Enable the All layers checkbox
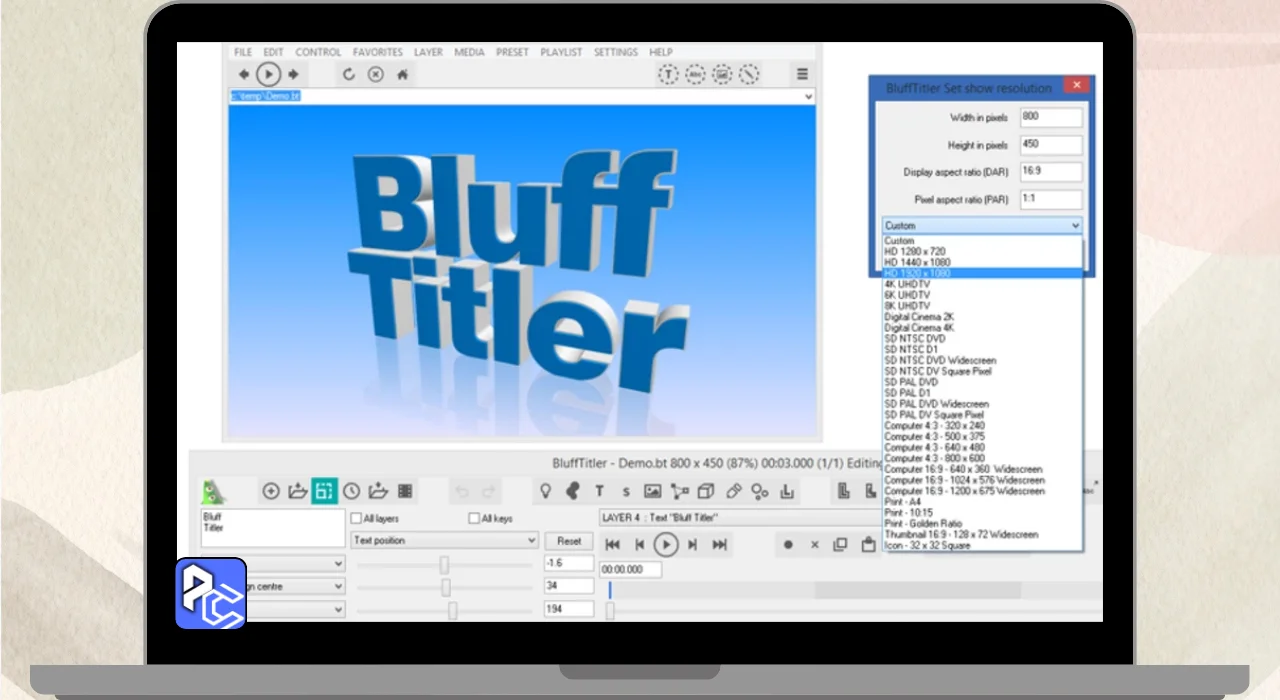 click(x=356, y=519)
